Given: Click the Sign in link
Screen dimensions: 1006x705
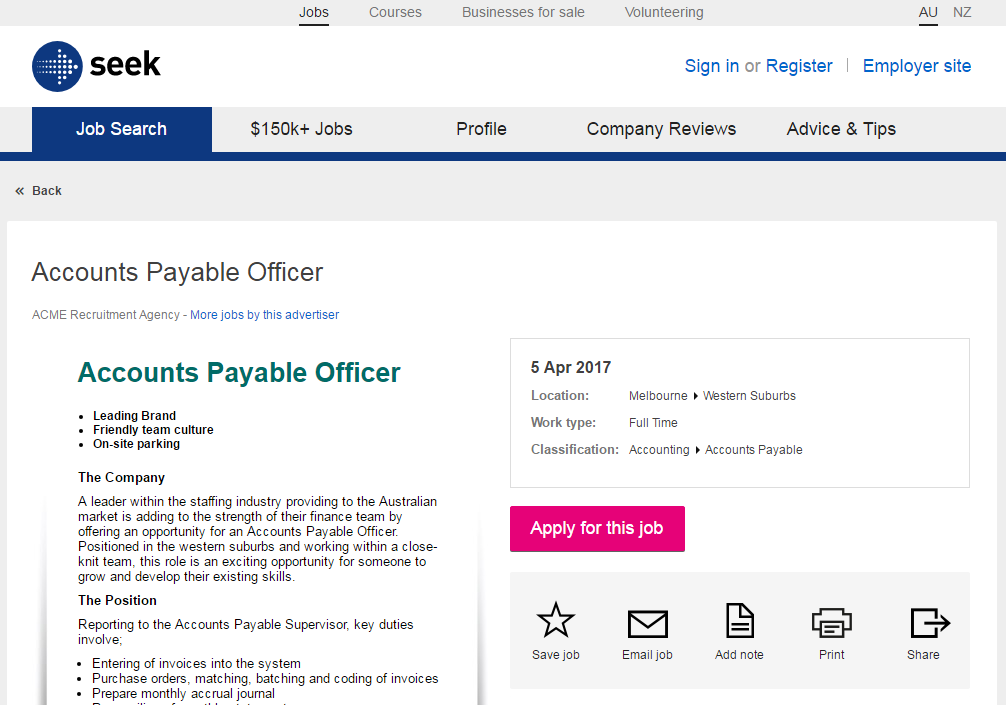Looking at the screenshot, I should 712,66.
